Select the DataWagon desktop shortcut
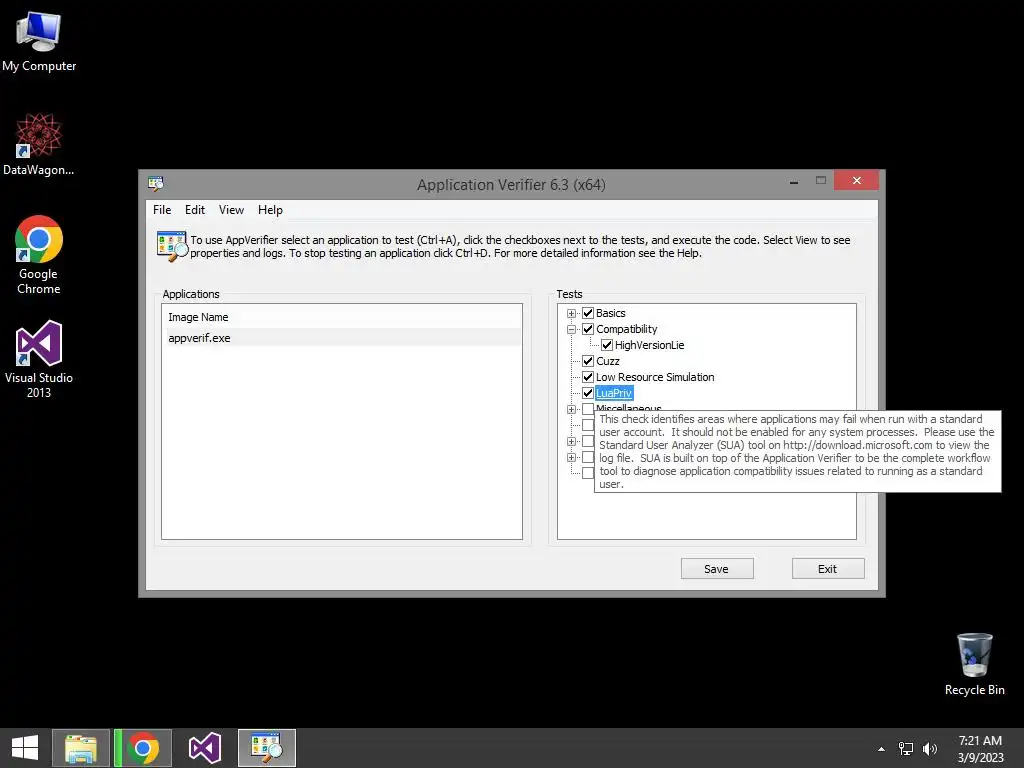Viewport: 1024px width, 768px height. click(x=39, y=144)
